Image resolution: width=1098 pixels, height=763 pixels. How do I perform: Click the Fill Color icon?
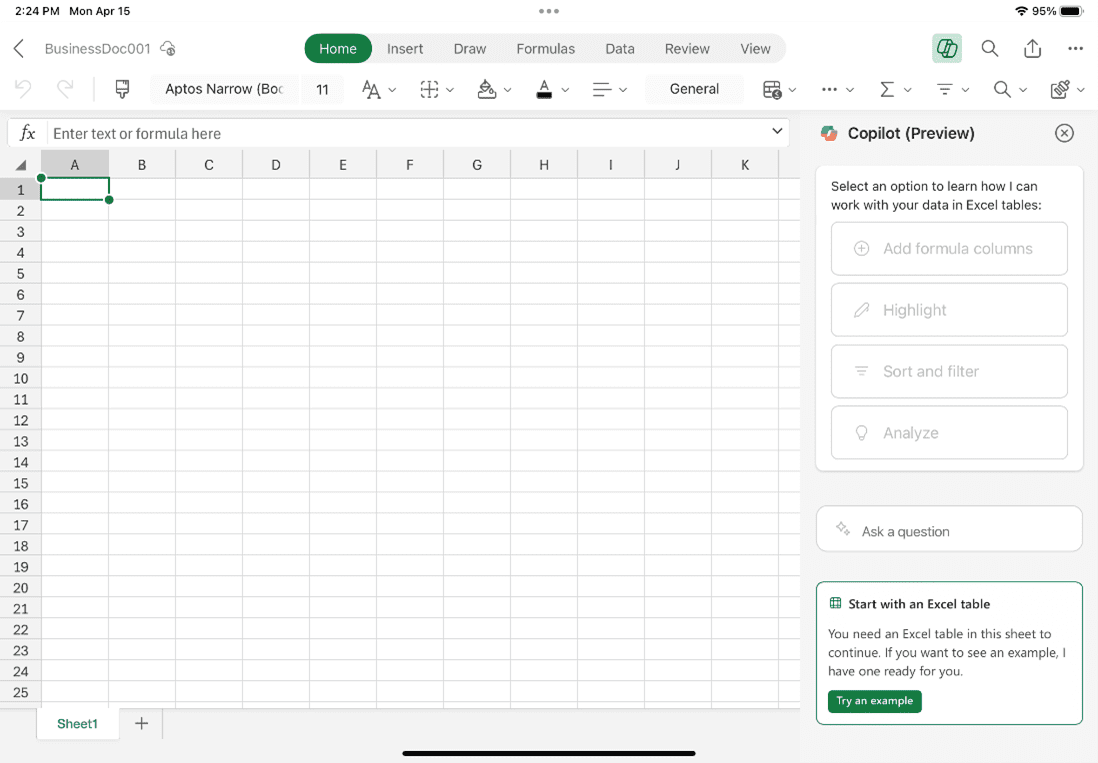tap(488, 89)
